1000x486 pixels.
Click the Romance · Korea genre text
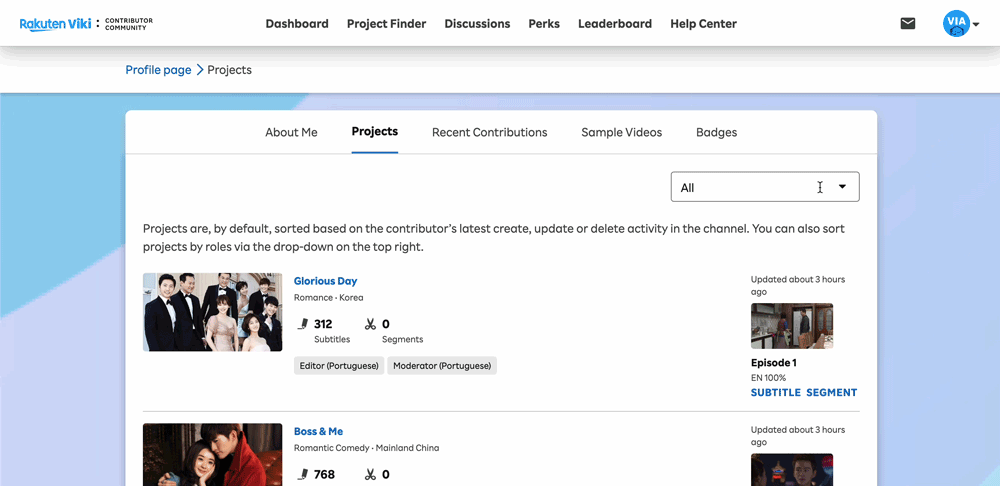(x=328, y=298)
